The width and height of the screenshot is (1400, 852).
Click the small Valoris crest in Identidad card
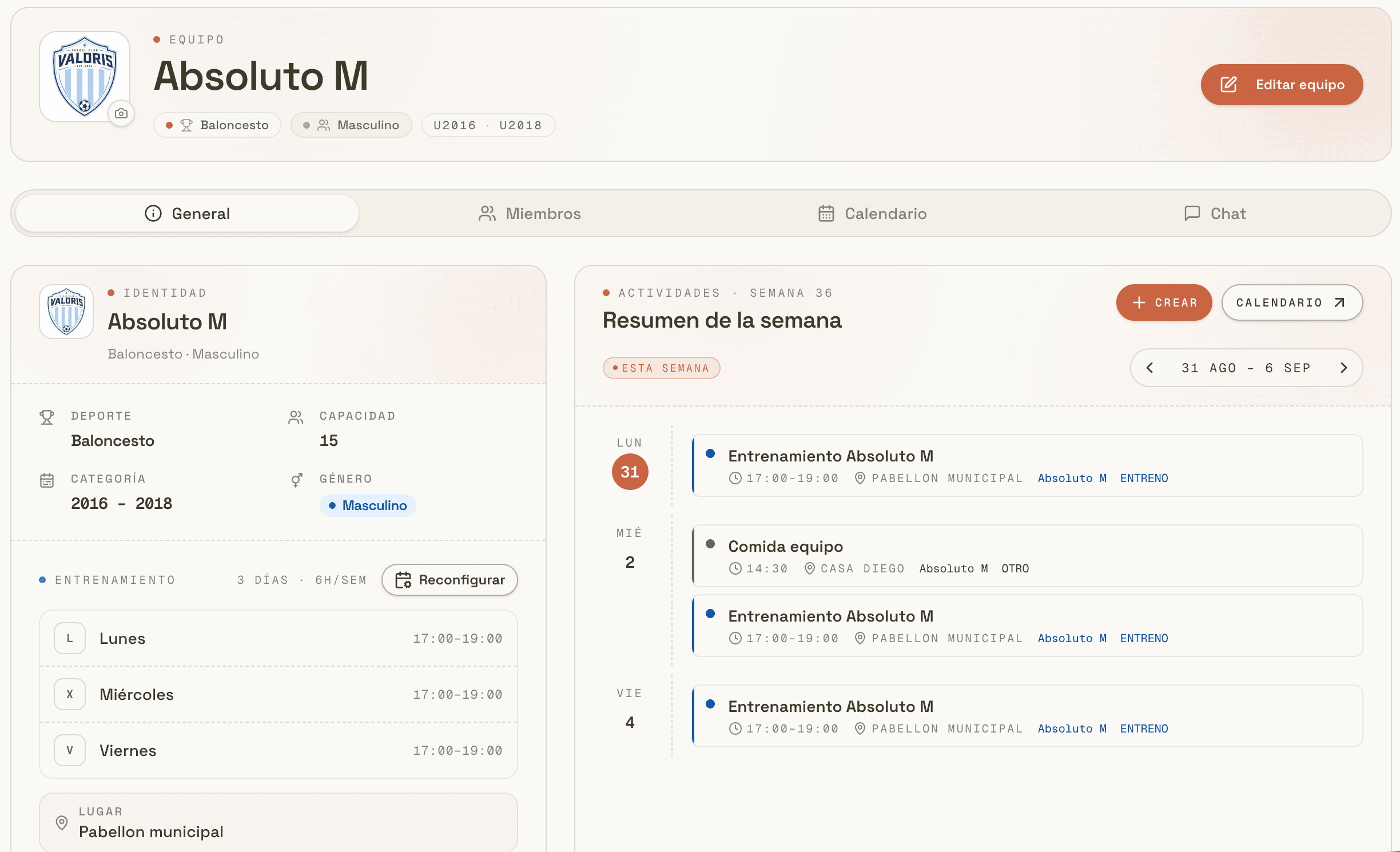66,312
